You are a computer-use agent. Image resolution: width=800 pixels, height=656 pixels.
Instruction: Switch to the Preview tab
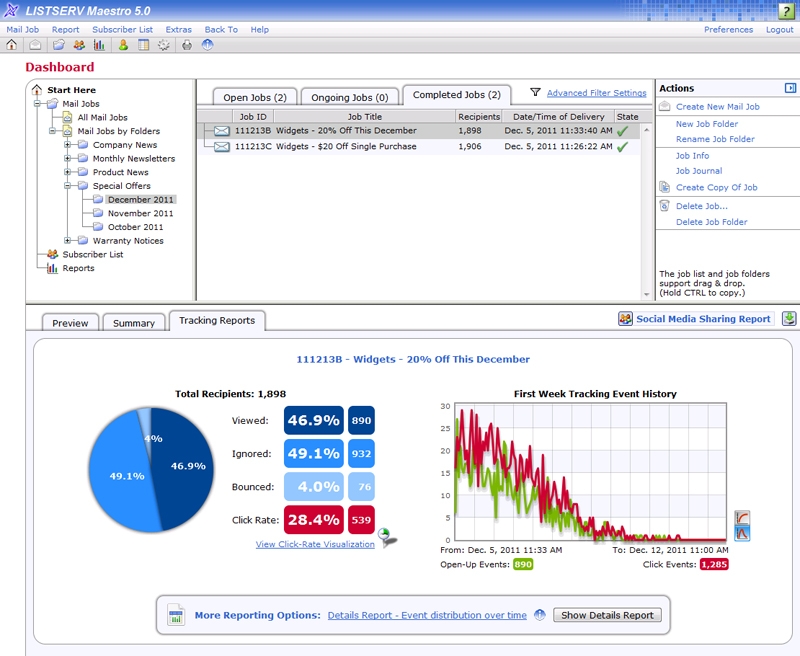point(70,323)
